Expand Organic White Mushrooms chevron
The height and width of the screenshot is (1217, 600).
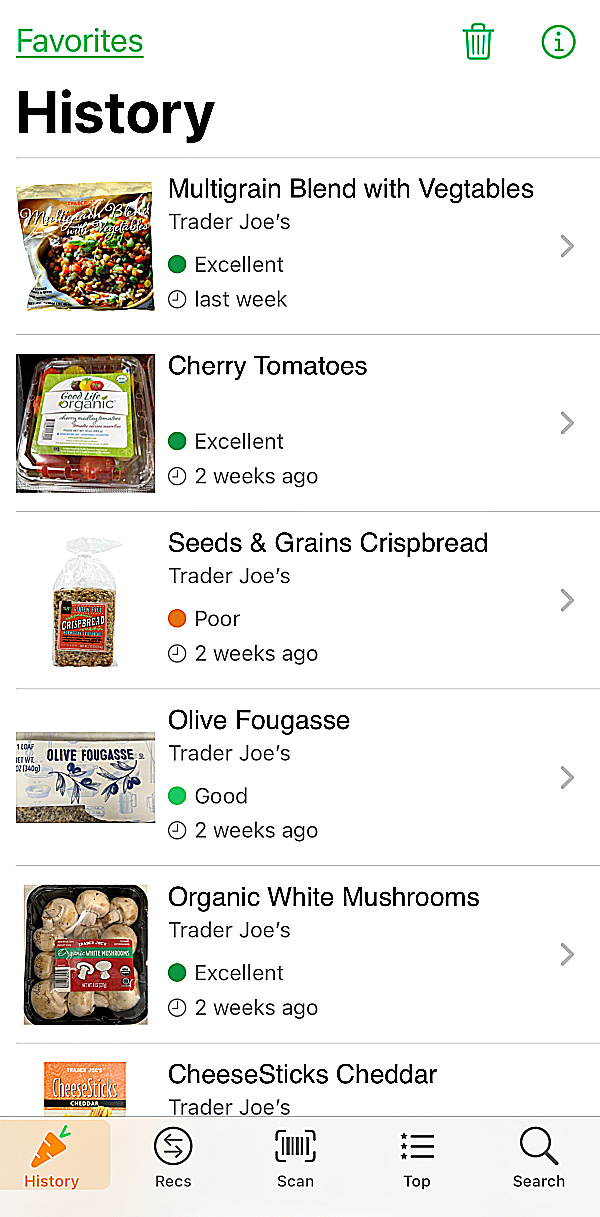coord(567,954)
